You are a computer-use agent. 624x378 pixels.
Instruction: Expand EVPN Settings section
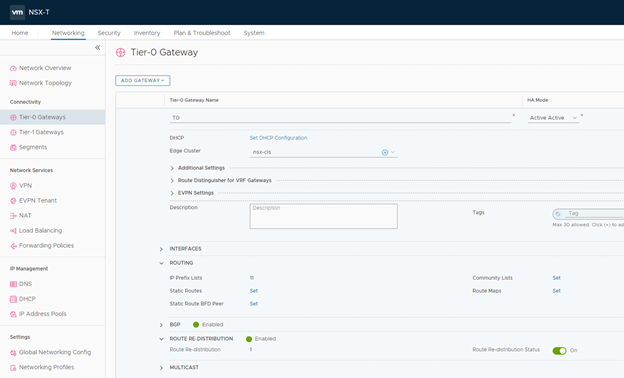coord(172,193)
